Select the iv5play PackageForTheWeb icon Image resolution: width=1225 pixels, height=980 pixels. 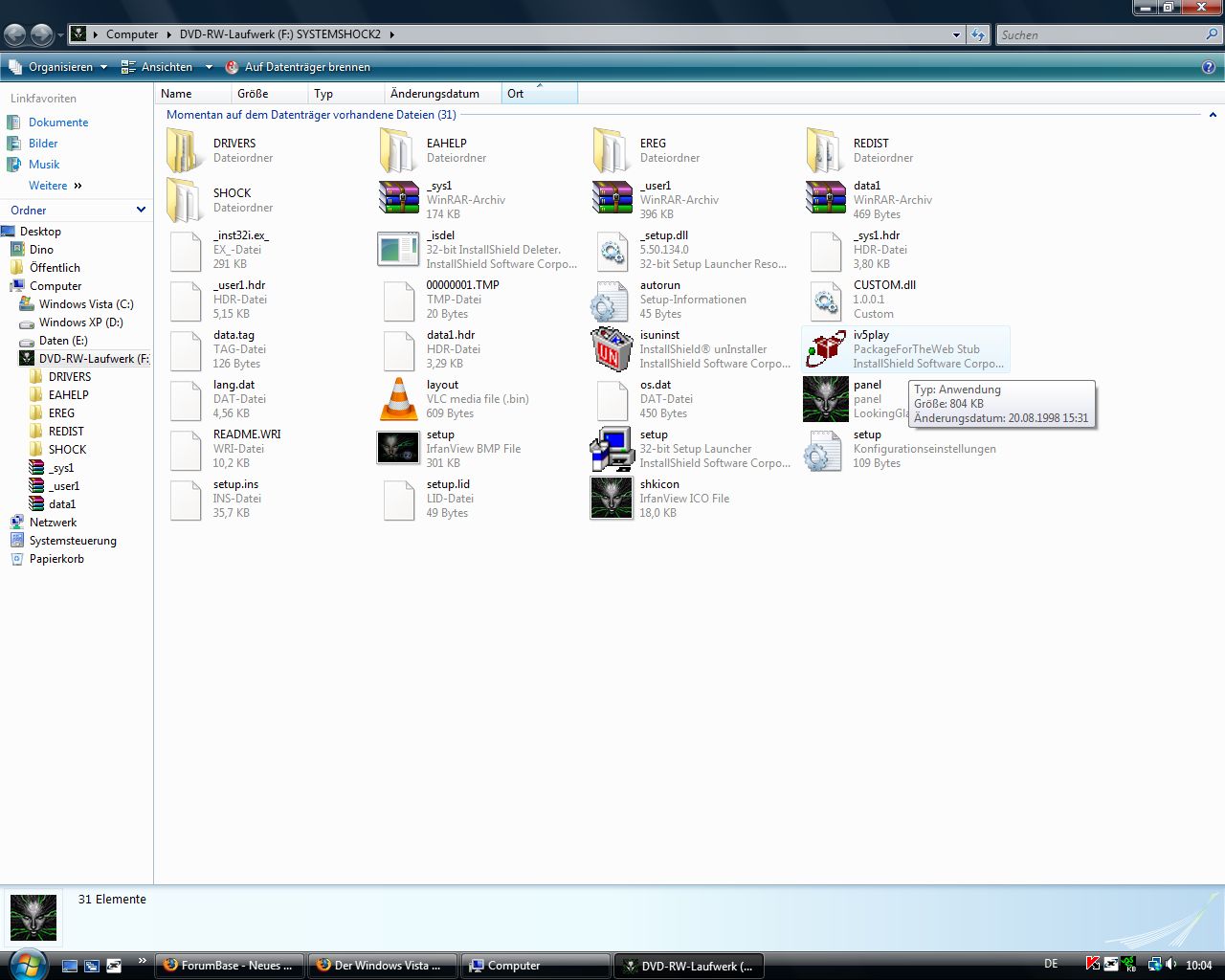(825, 349)
